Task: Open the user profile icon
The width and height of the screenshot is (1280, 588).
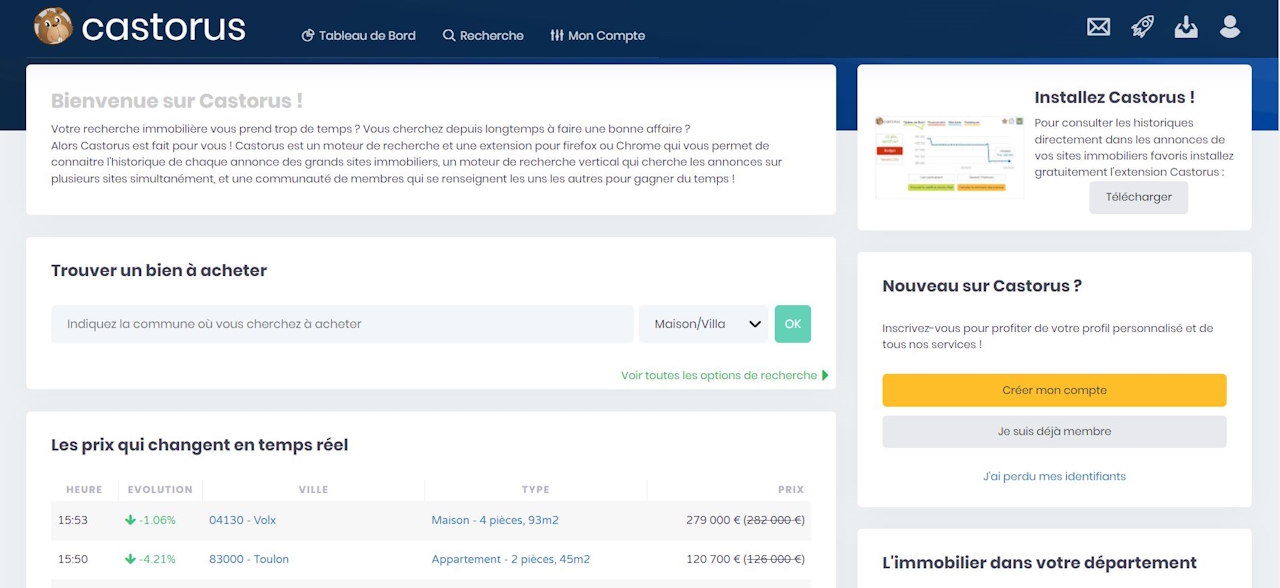Action: [1230, 27]
